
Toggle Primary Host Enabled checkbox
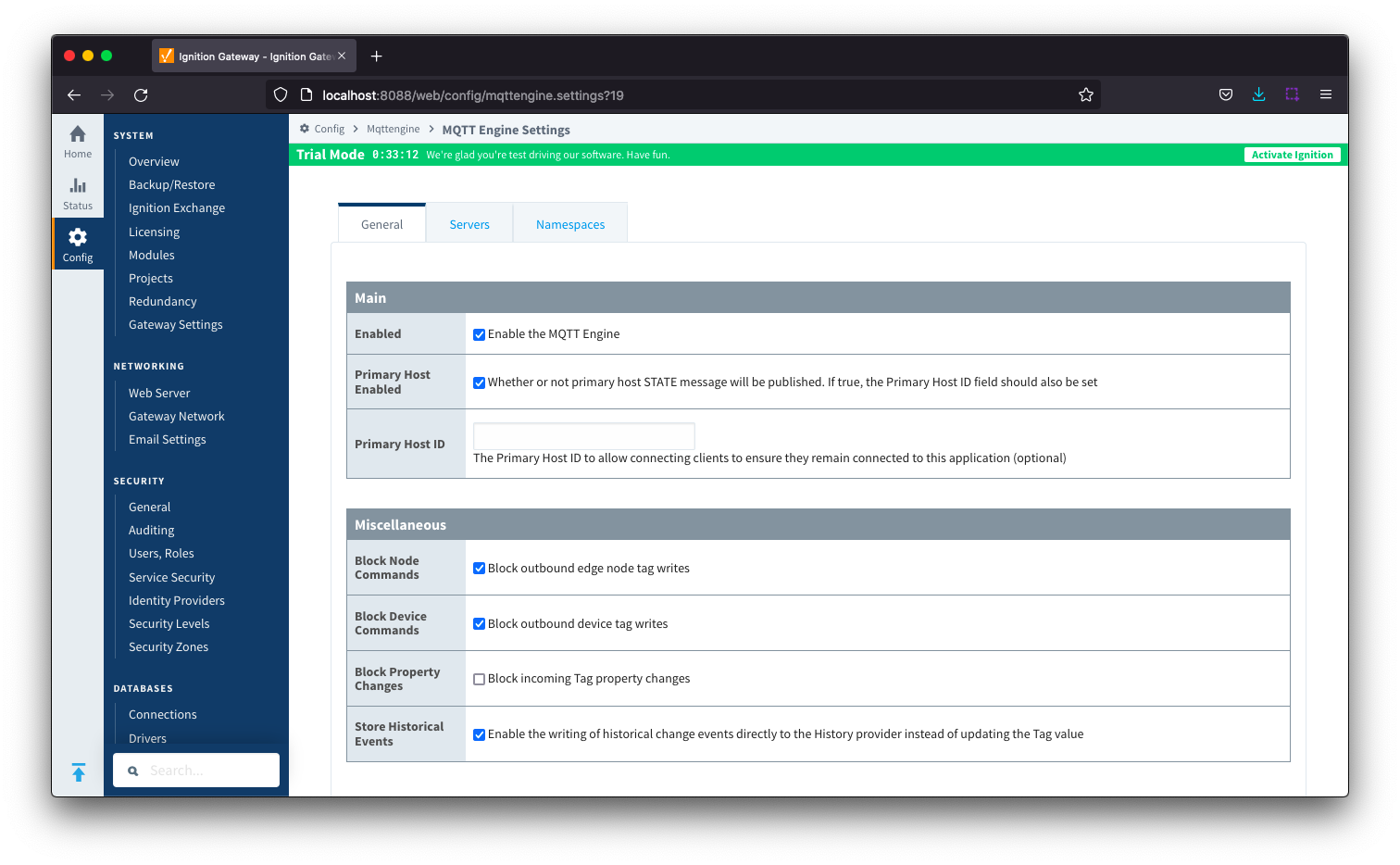pyautogui.click(x=479, y=382)
